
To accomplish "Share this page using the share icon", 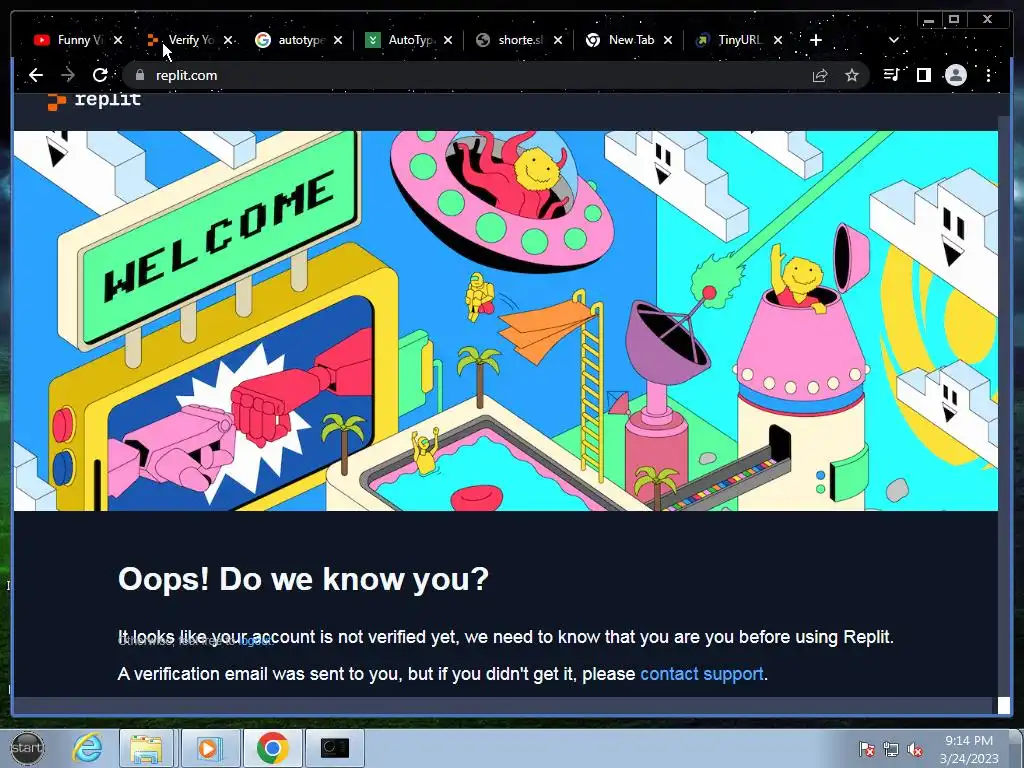I will [820, 75].
